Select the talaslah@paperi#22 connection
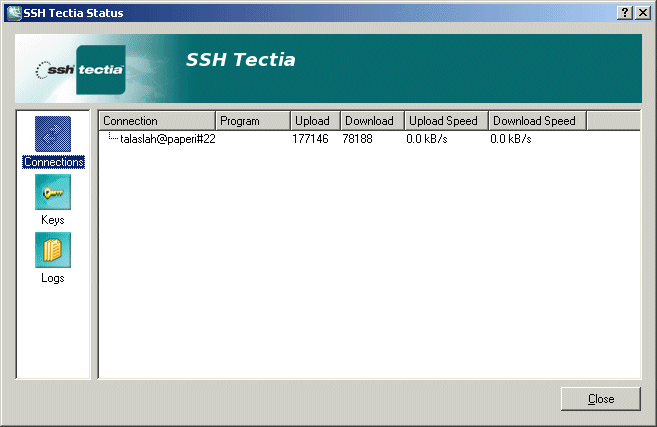 coord(167,139)
